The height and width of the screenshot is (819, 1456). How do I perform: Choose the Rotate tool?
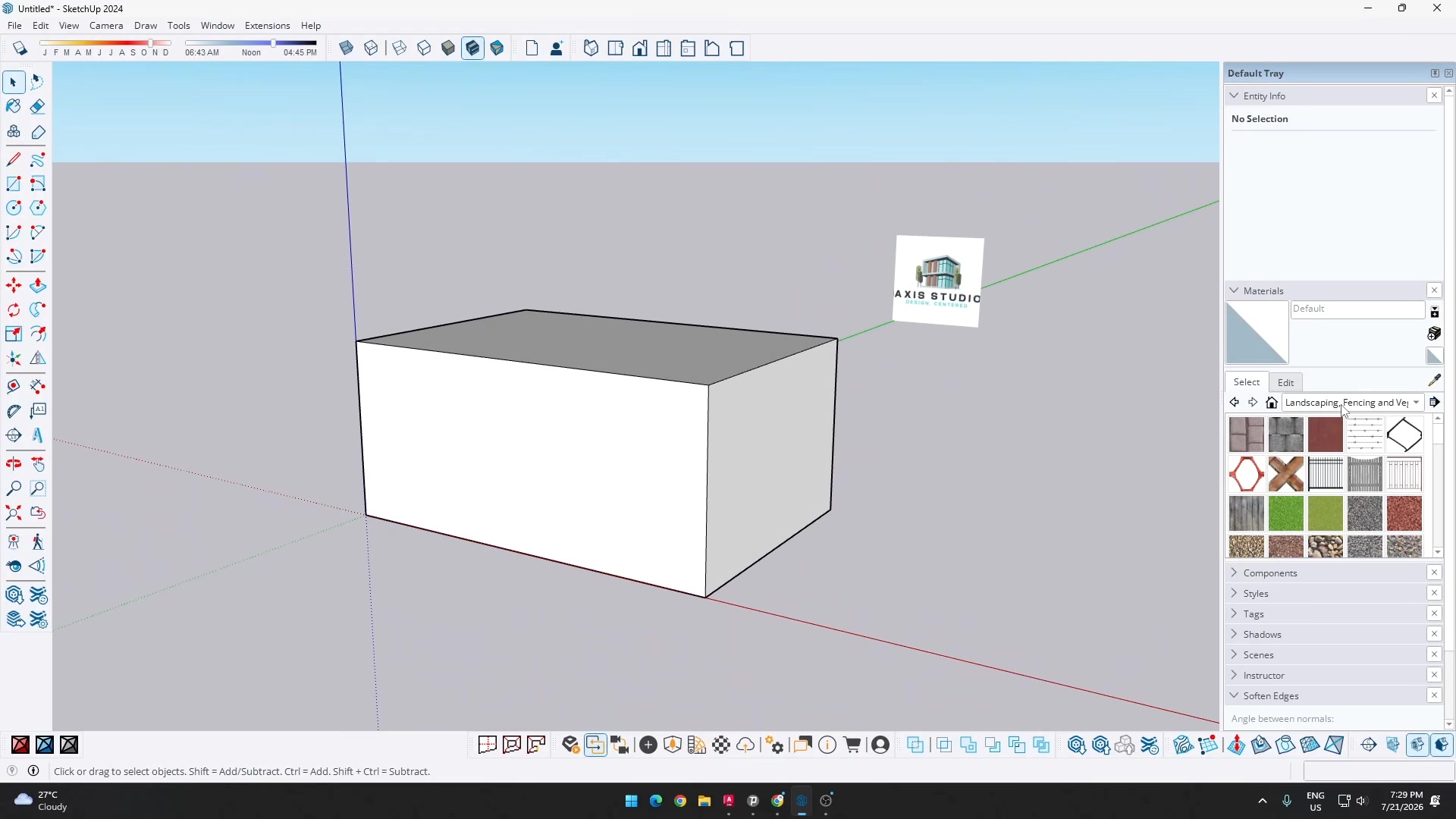pyautogui.click(x=14, y=310)
